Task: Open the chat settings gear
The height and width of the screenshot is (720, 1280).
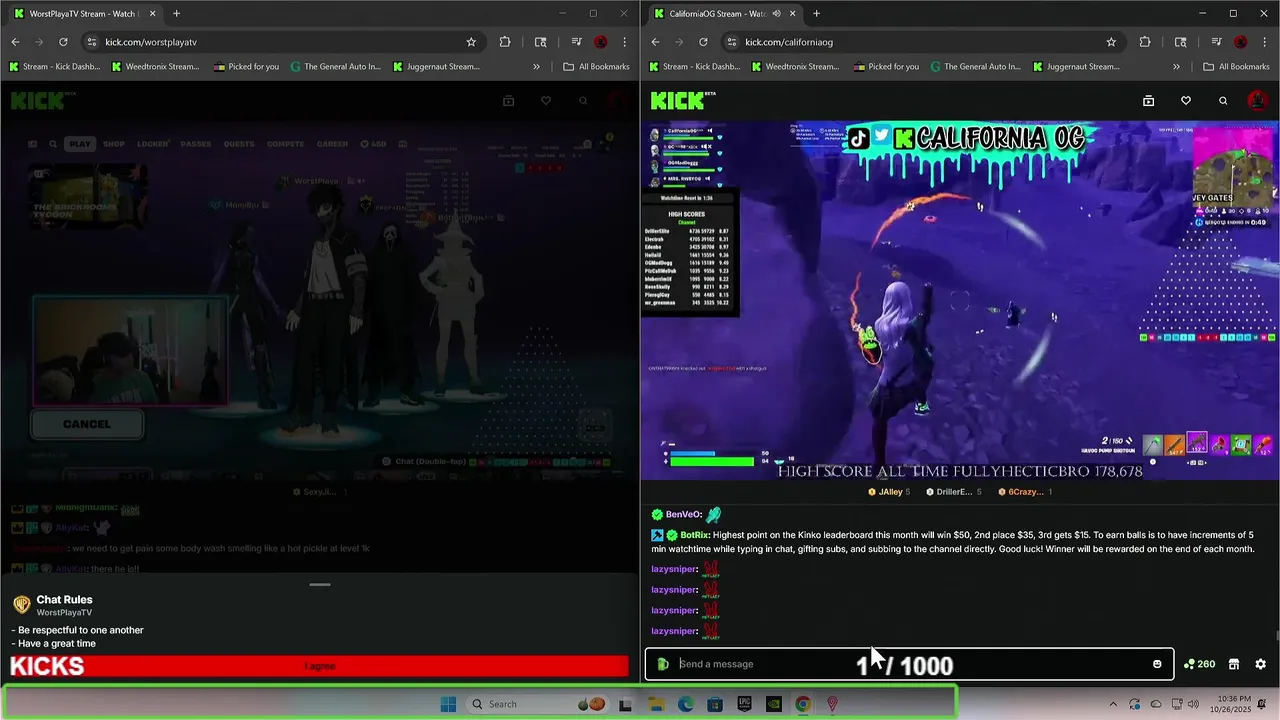Action: click(1260, 664)
